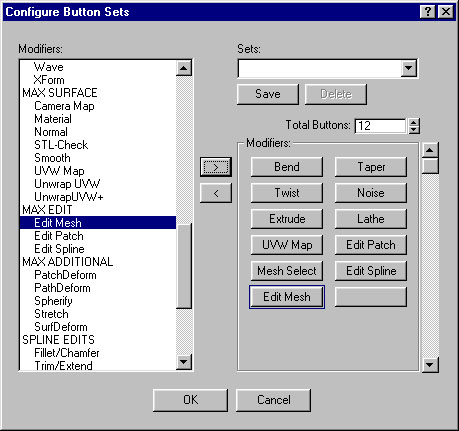Click the Modifiers list scrollbar thumb
This screenshot has height=431, width=459.
pyautogui.click(x=184, y=266)
